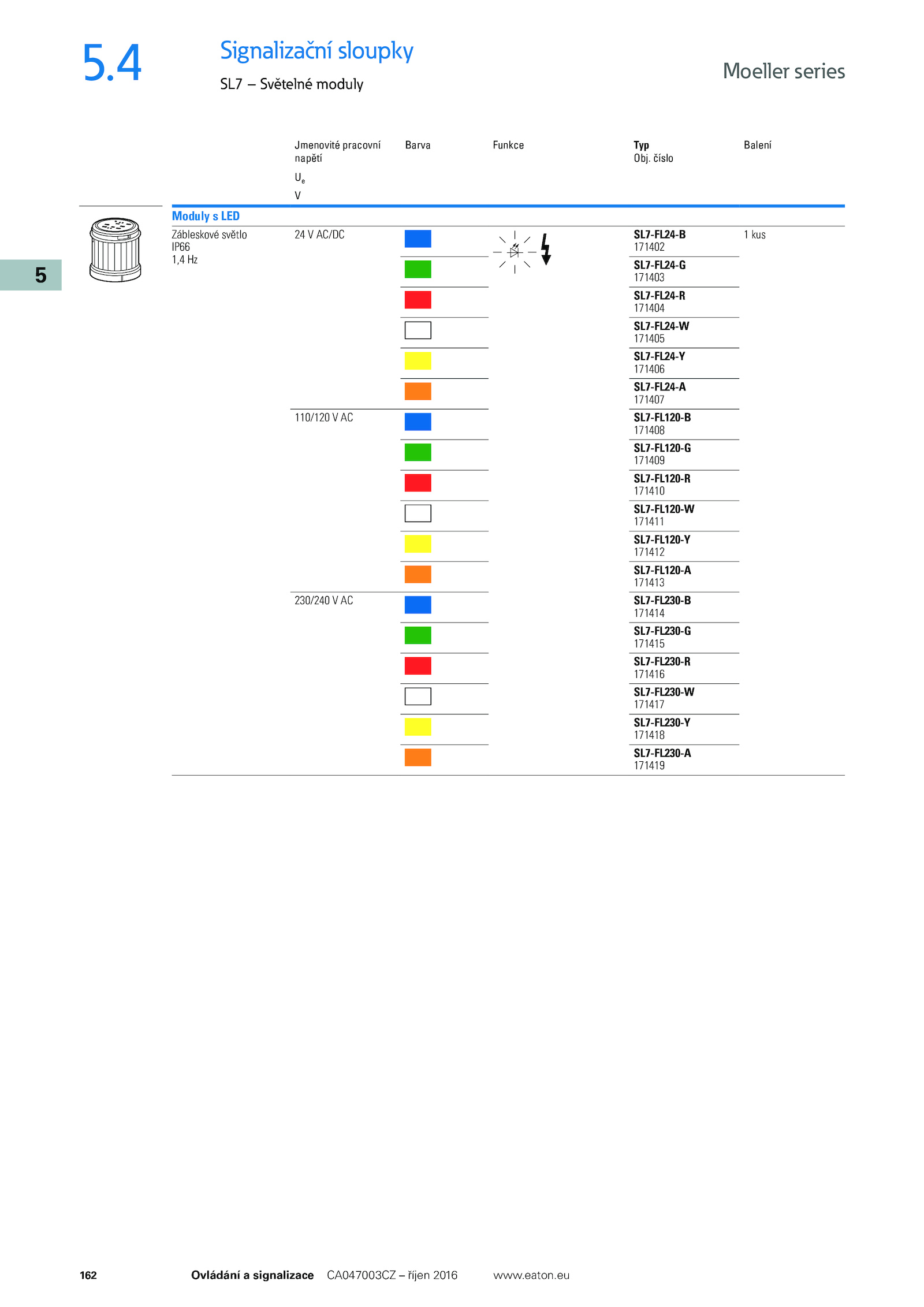
Task: Click the 230/240 V AC voltage label
Action: point(323,601)
